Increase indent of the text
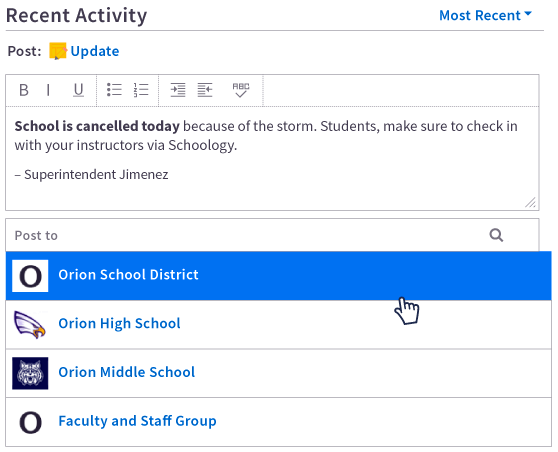This screenshot has width=558, height=452. click(178, 90)
